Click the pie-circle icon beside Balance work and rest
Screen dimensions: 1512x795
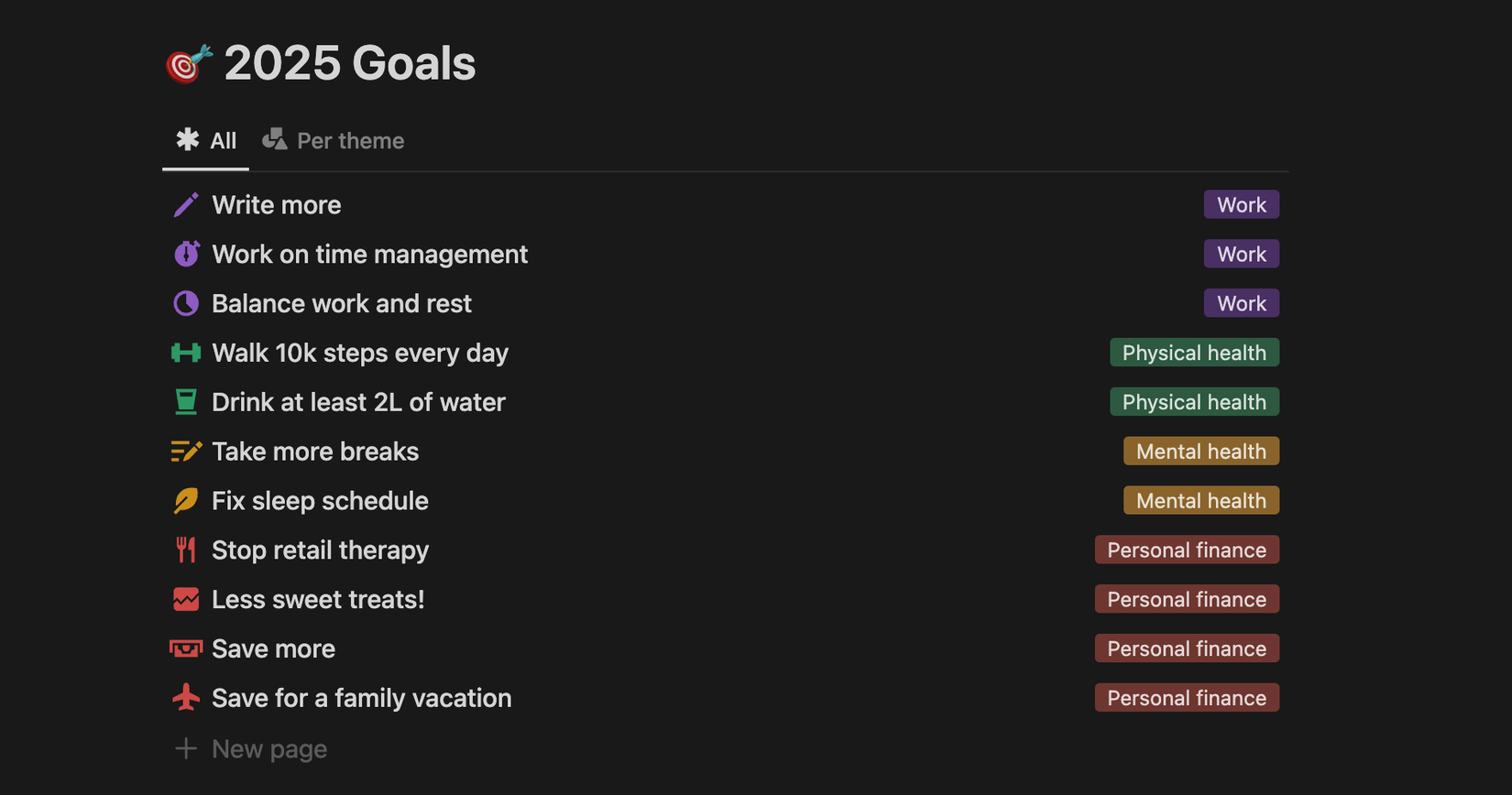coord(186,303)
